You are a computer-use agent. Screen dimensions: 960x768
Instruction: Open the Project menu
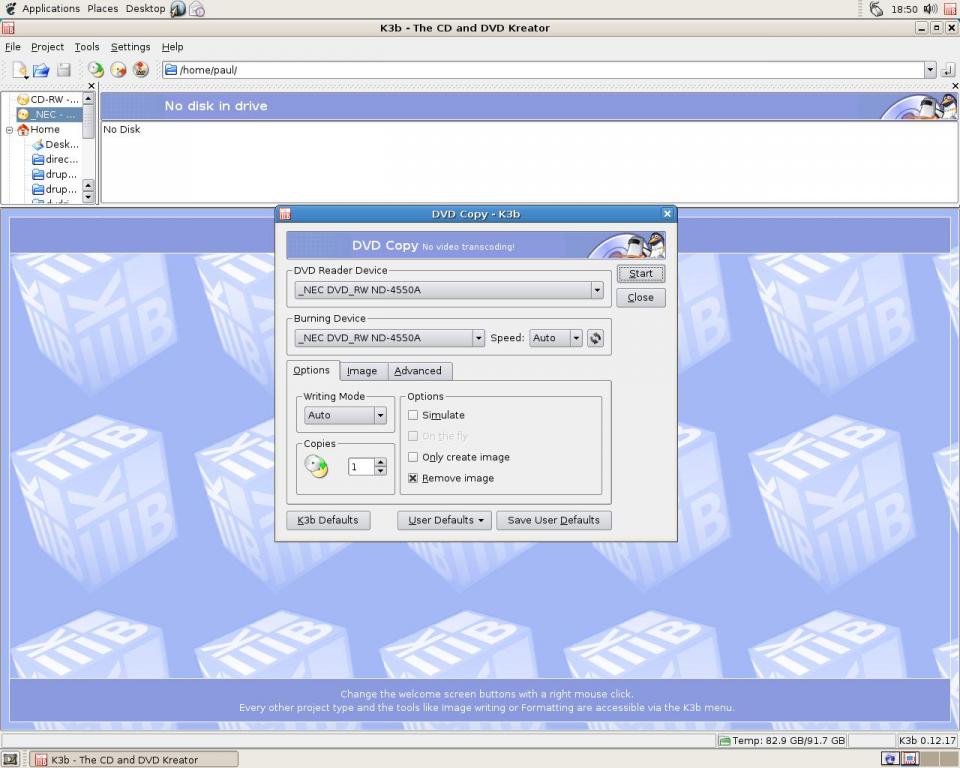[x=47, y=47]
